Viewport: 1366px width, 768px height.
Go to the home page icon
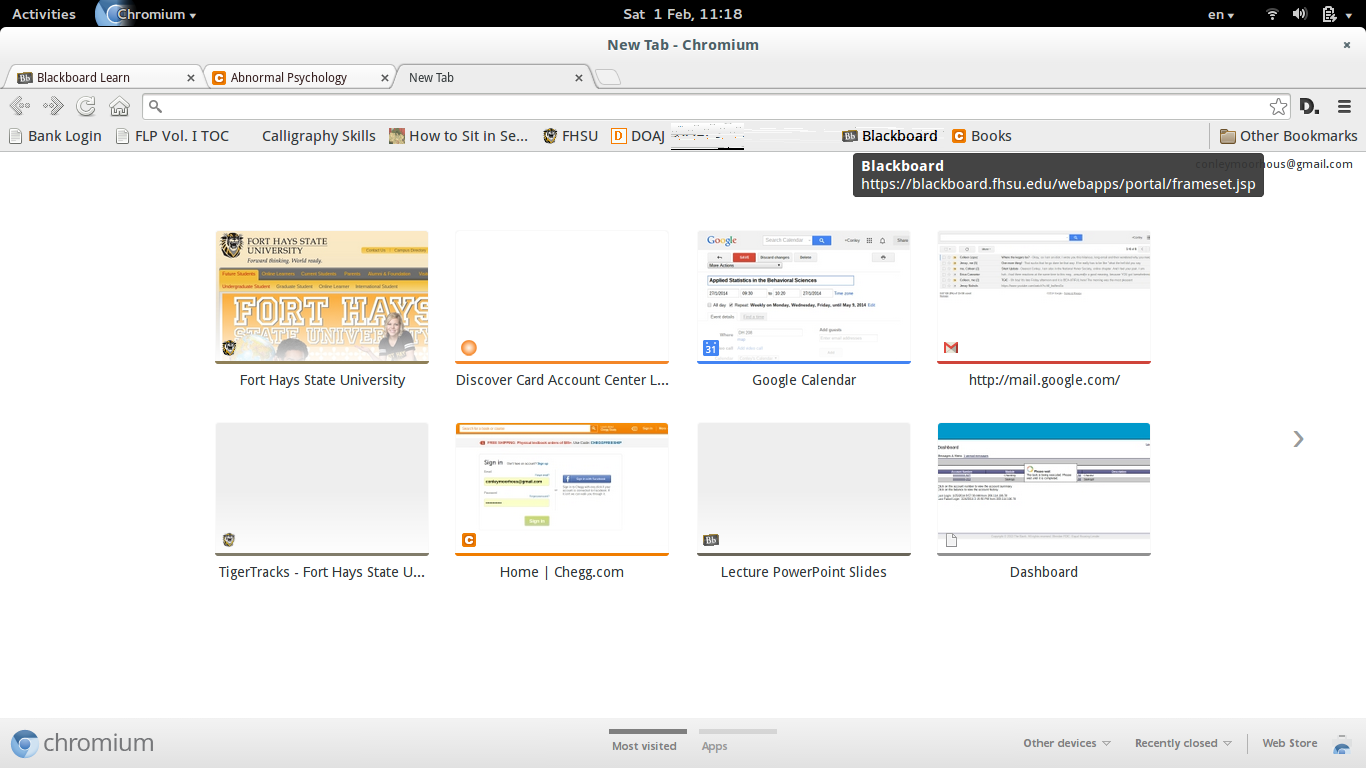[x=119, y=106]
